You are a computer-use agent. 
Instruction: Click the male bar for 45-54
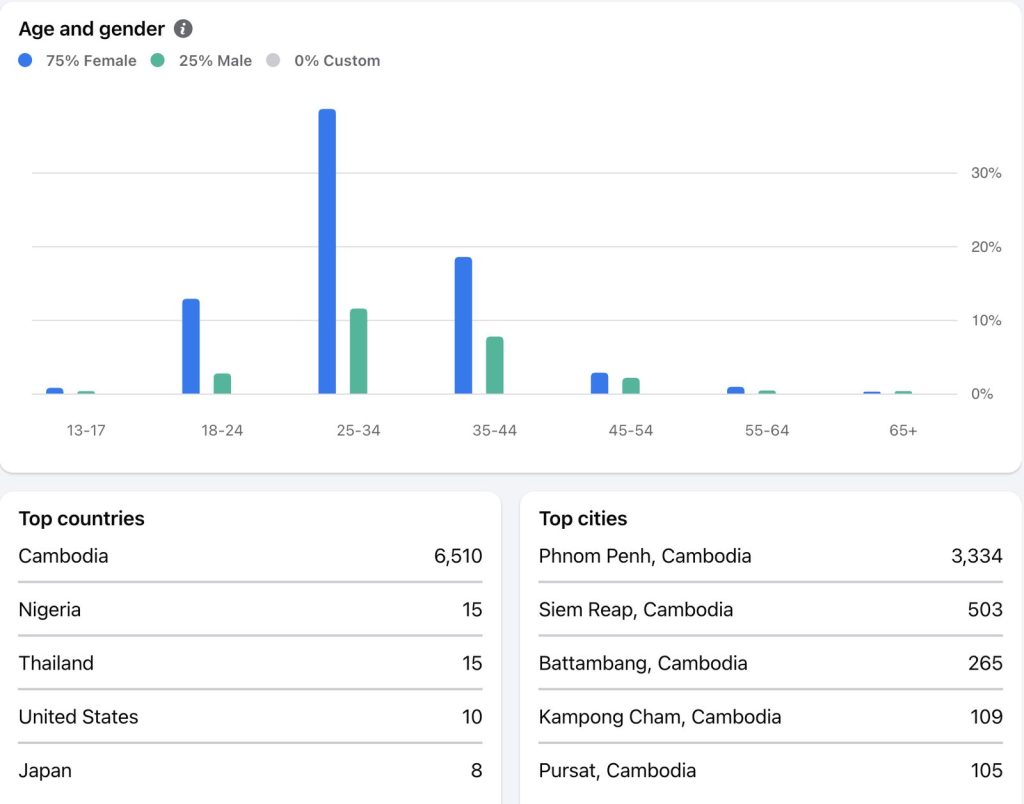pos(631,386)
